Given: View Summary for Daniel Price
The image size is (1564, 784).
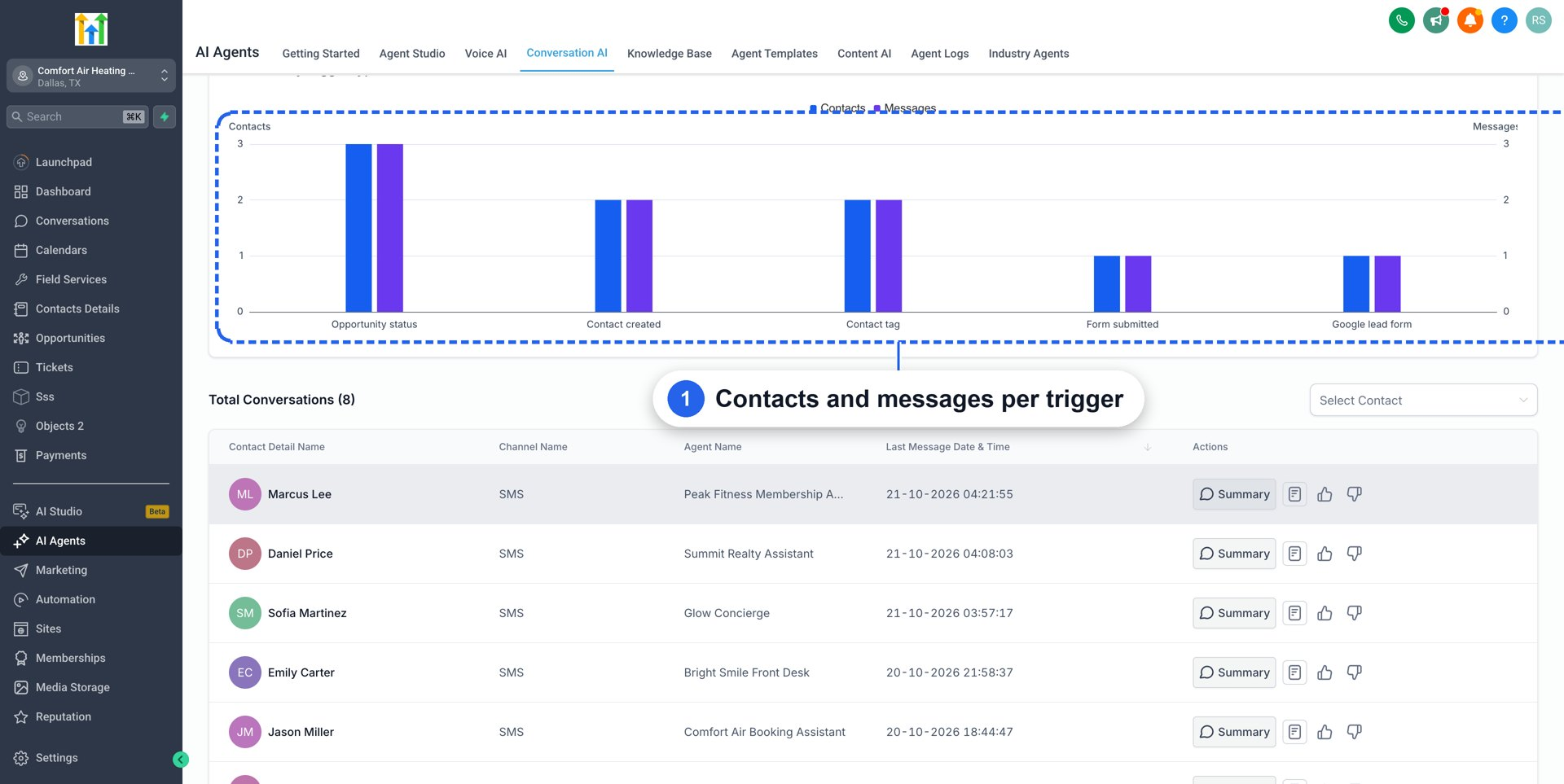Looking at the screenshot, I should pyautogui.click(x=1234, y=554).
